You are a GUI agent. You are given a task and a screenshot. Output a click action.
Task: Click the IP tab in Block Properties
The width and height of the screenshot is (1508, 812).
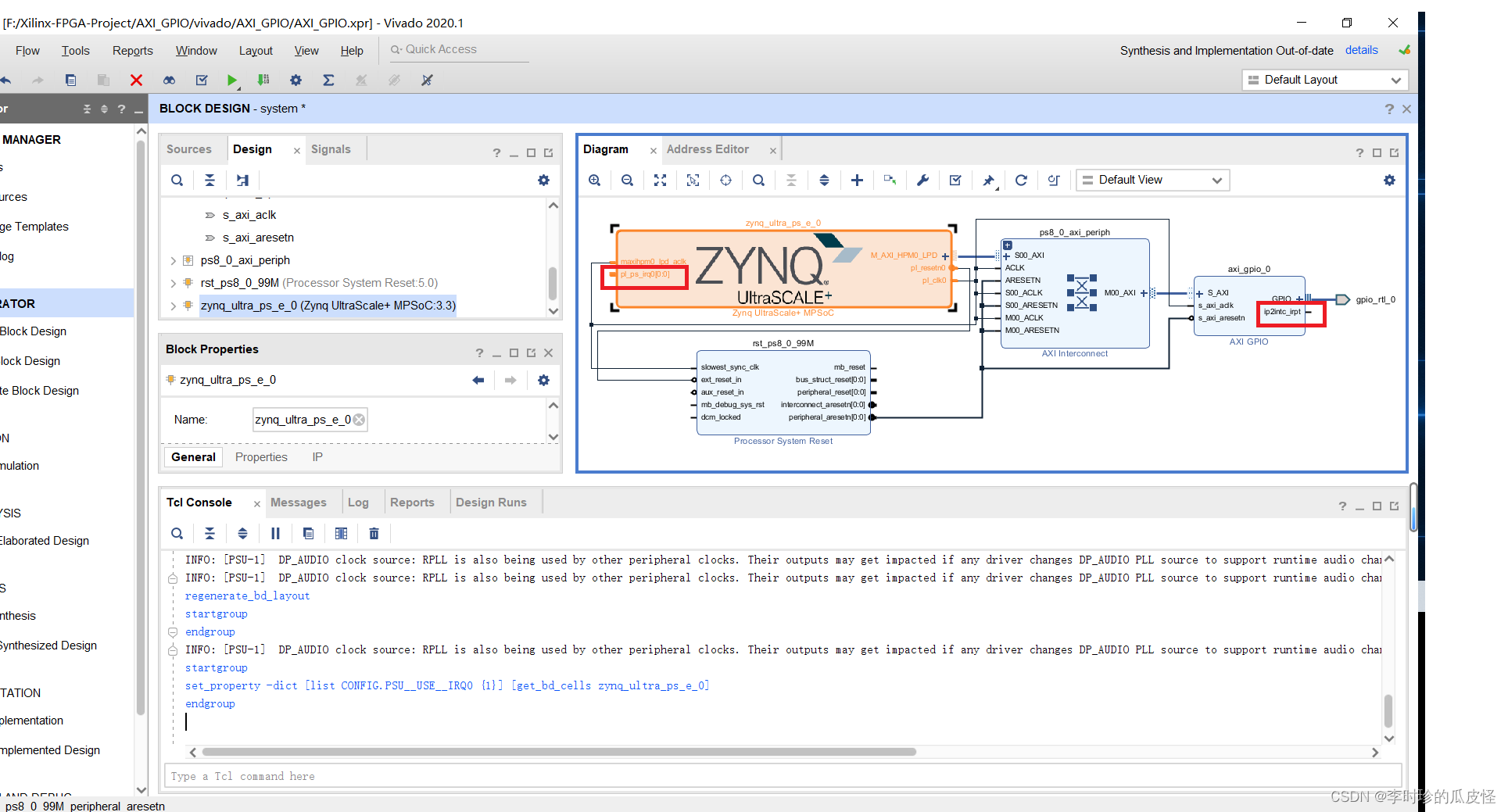pyautogui.click(x=317, y=458)
